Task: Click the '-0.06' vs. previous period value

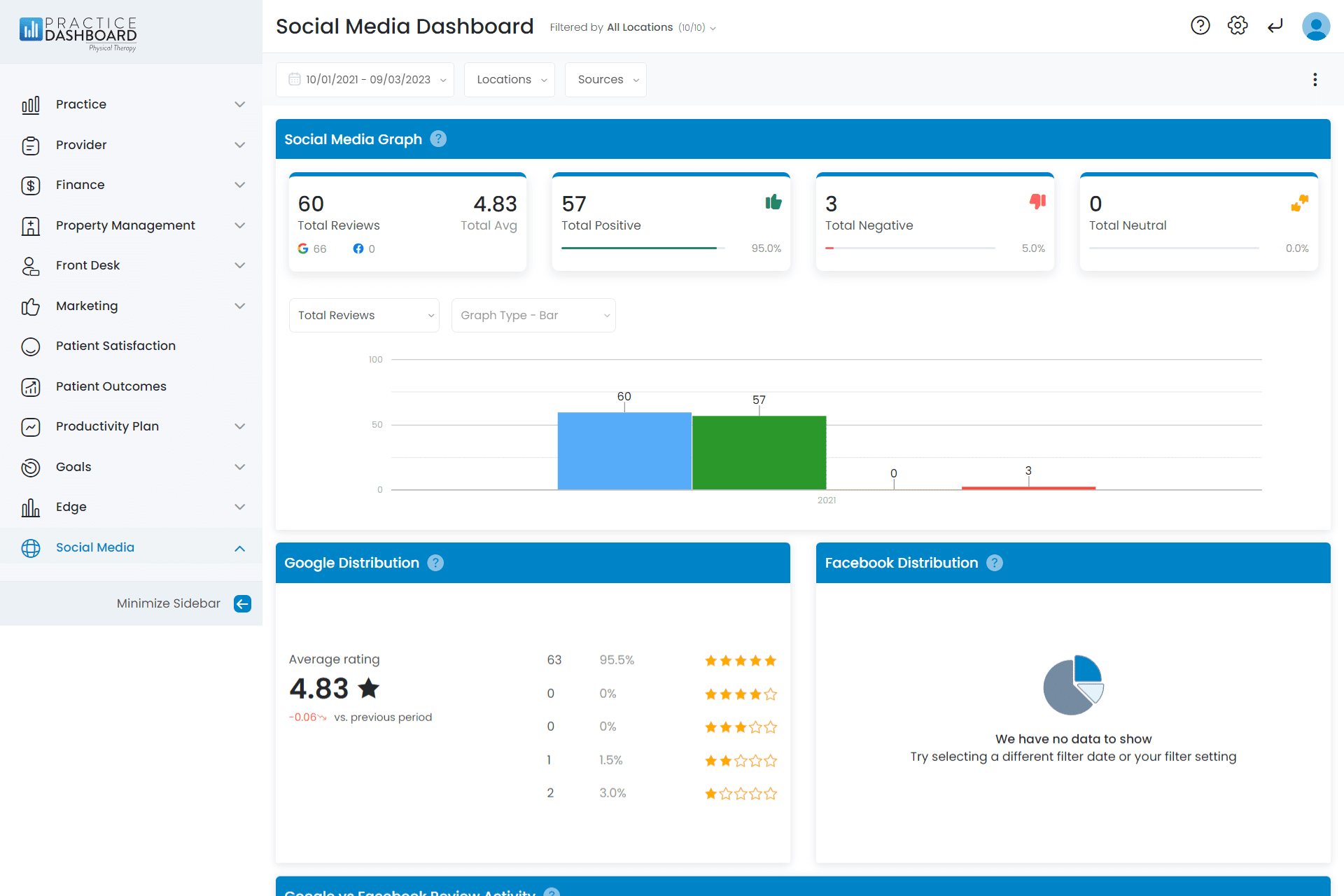Action: click(303, 717)
